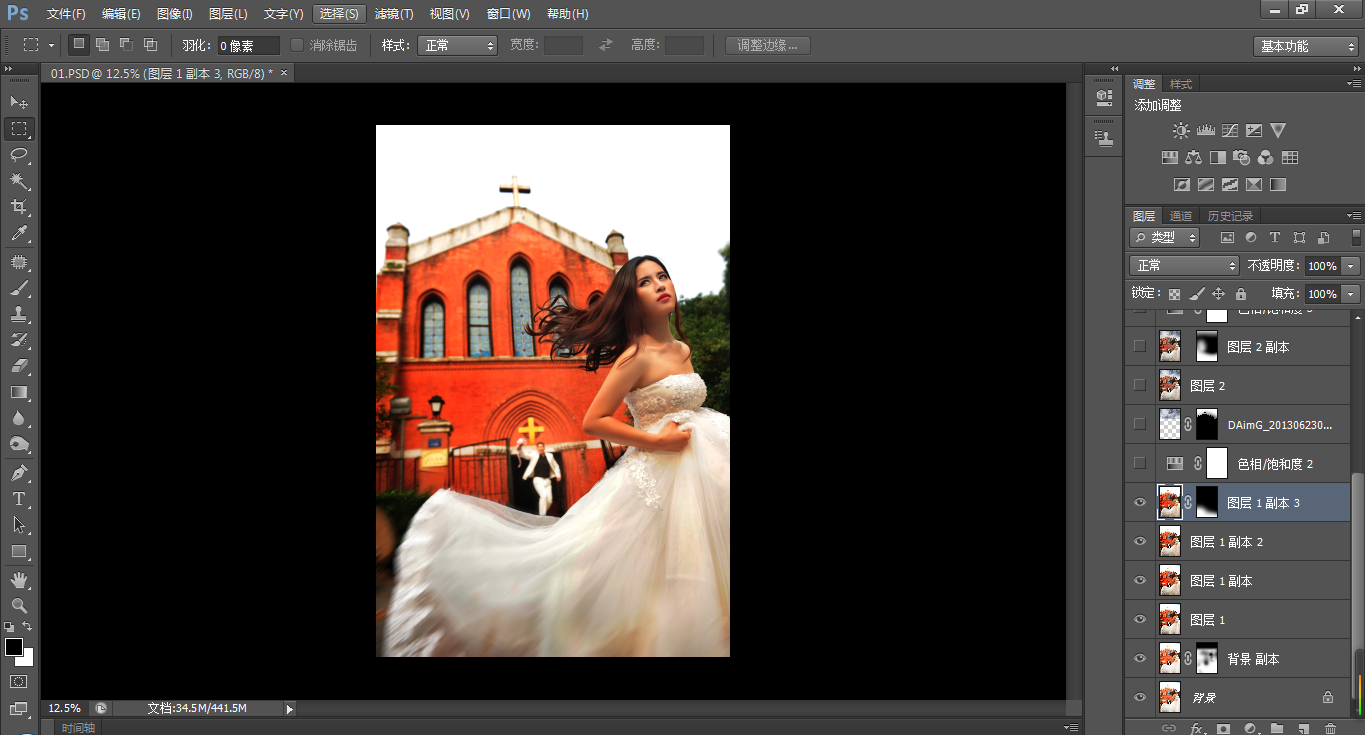
Task: Select the Eyedropper tool
Action: click(x=19, y=234)
